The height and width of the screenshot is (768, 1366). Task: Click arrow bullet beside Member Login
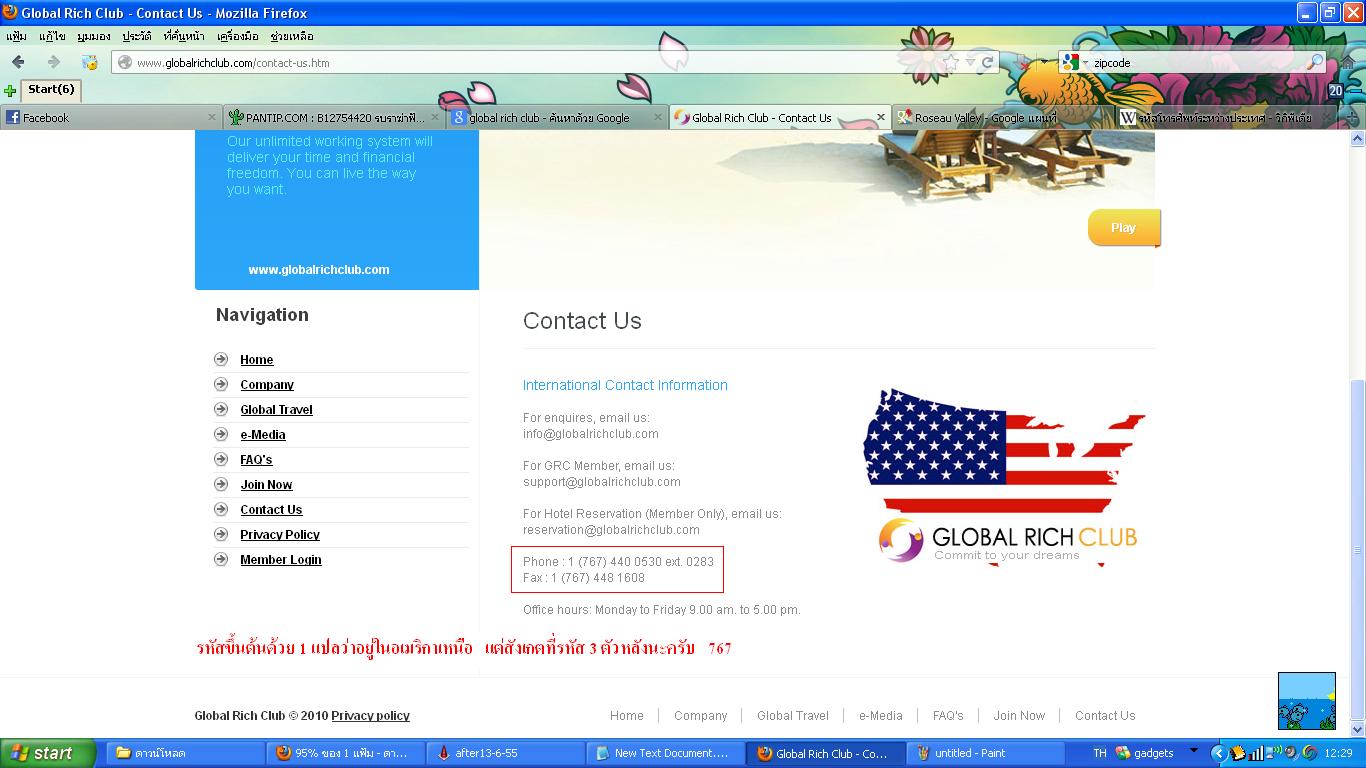221,559
